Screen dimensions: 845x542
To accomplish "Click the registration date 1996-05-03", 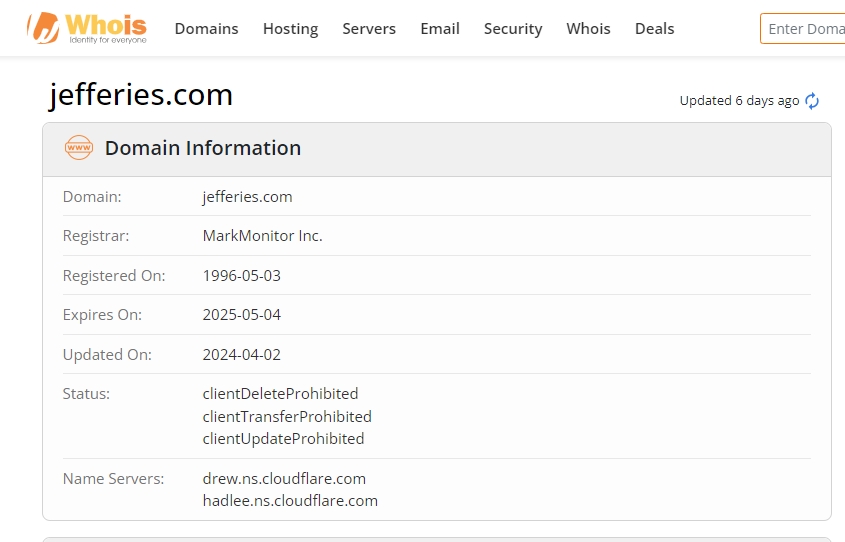I will pos(241,275).
